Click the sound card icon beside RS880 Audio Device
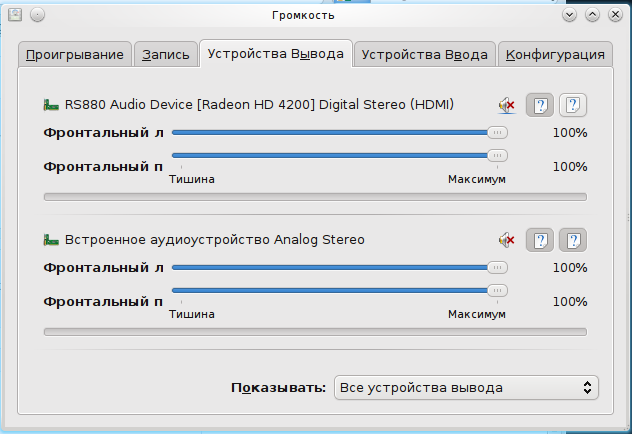 coord(51,105)
